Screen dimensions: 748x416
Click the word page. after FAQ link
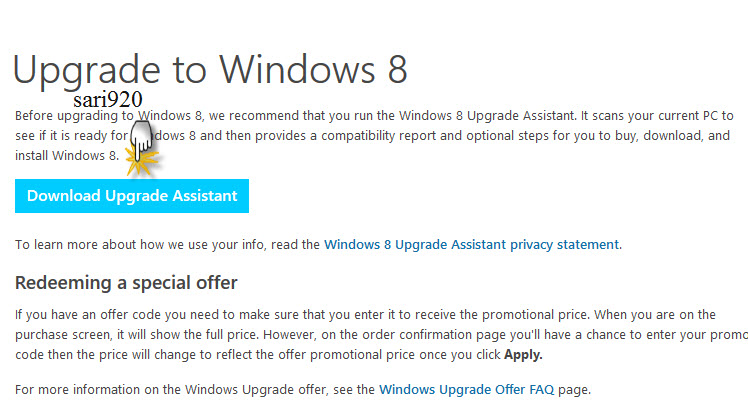[575, 390]
